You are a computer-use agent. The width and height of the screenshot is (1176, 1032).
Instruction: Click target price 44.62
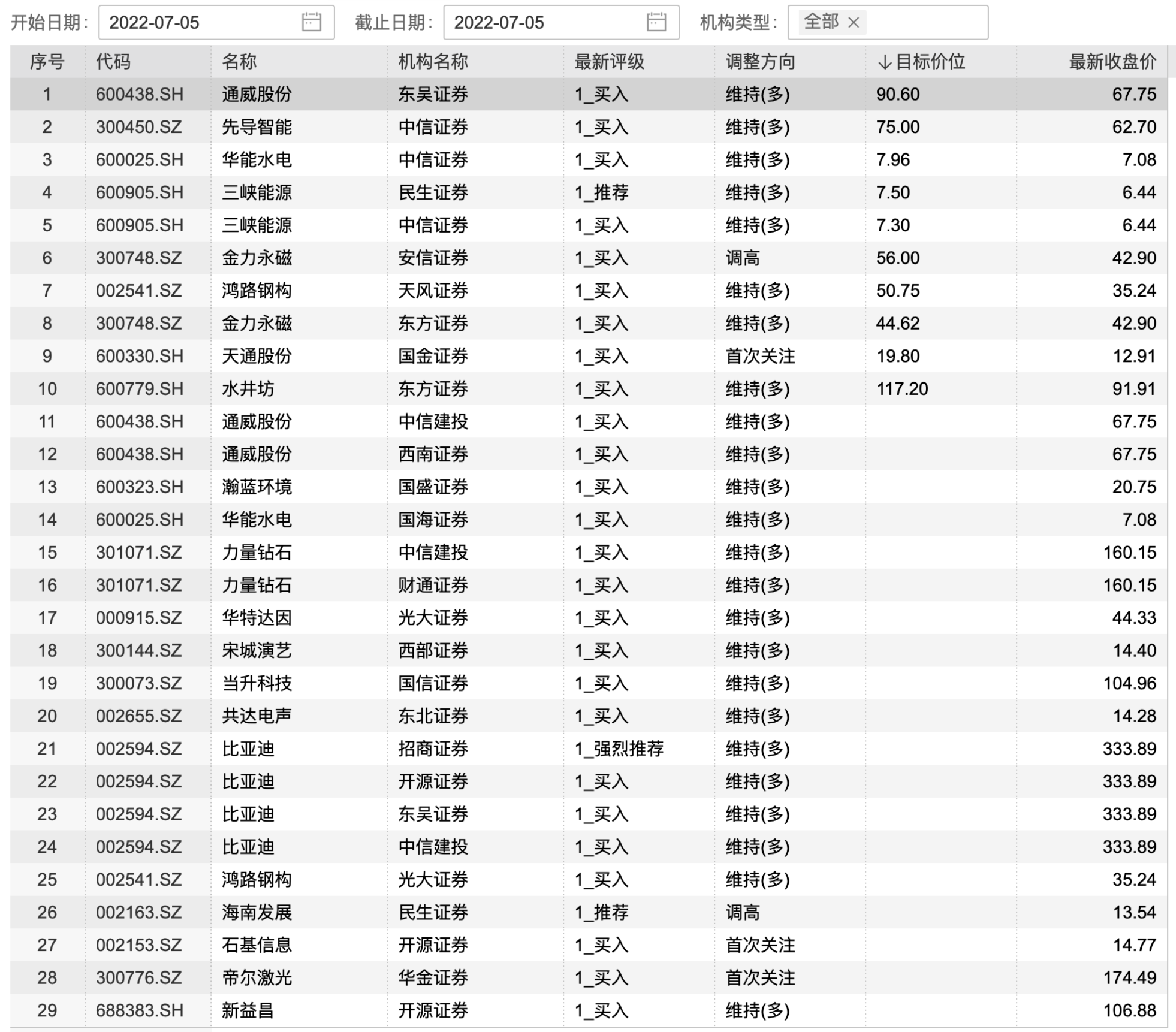(898, 324)
